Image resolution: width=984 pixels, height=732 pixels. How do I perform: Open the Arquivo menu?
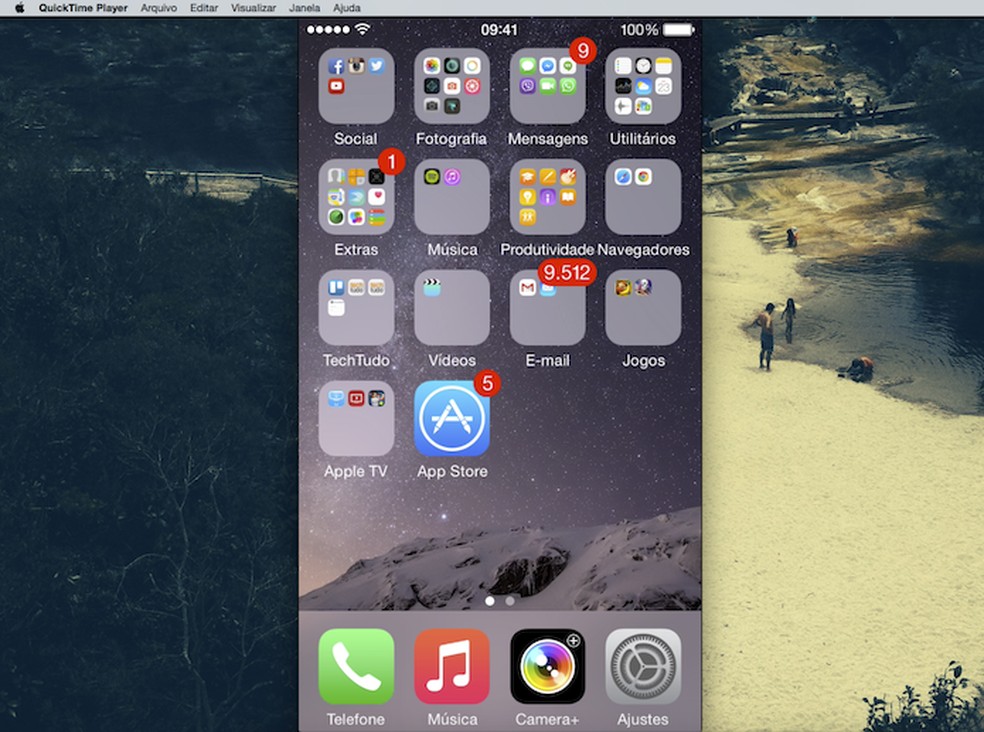[x=159, y=8]
